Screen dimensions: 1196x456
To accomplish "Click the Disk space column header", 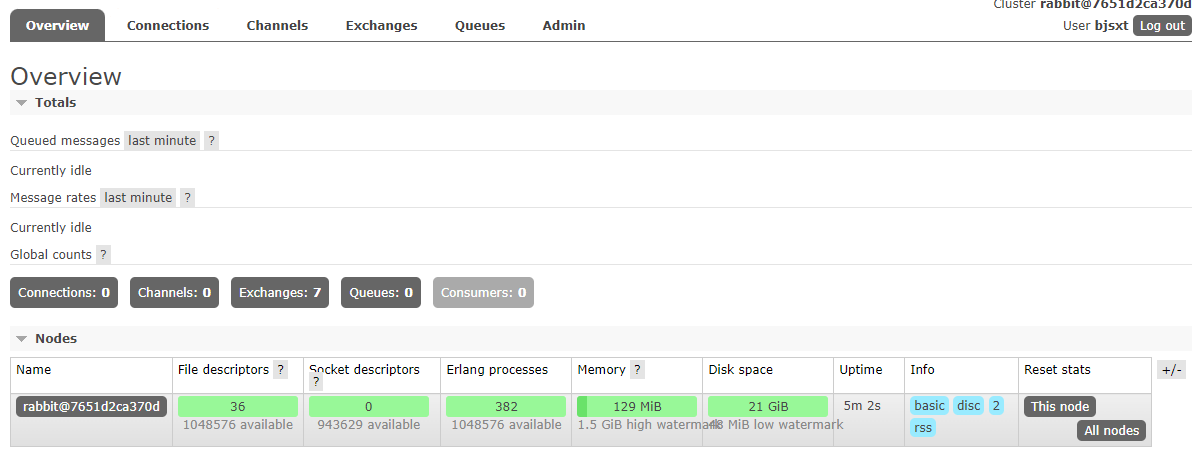I will pos(741,370).
